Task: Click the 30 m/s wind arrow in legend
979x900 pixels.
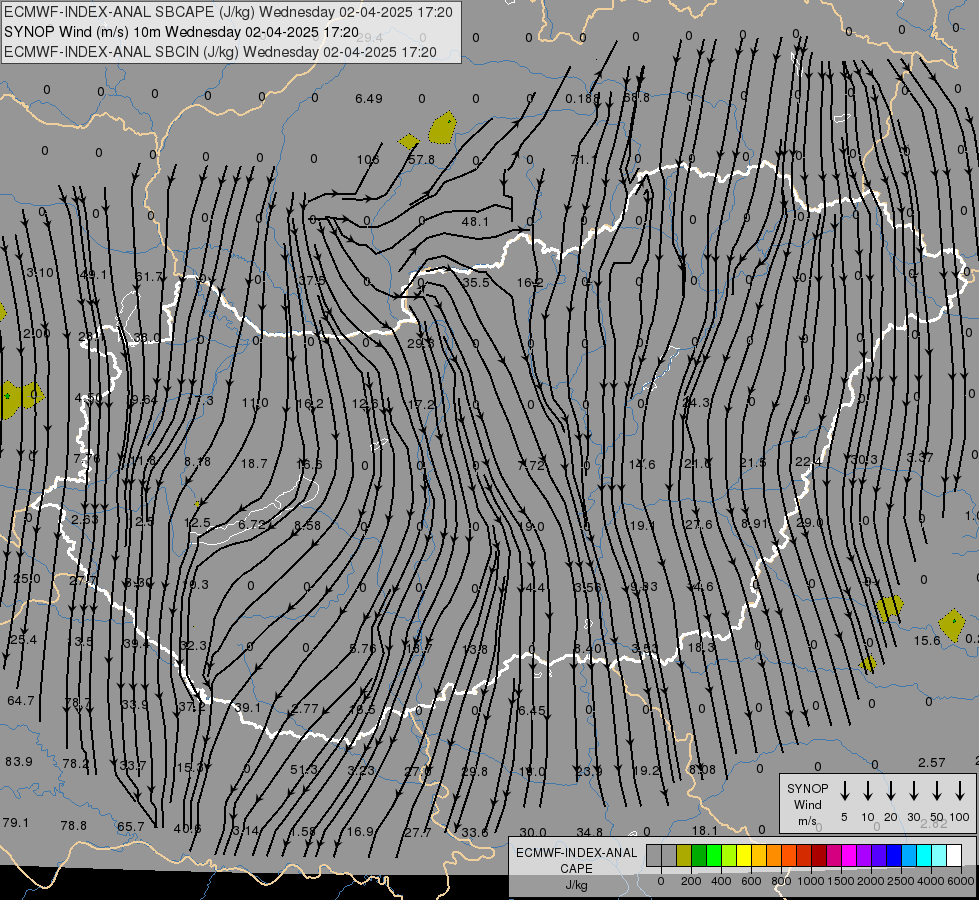Action: tap(914, 791)
